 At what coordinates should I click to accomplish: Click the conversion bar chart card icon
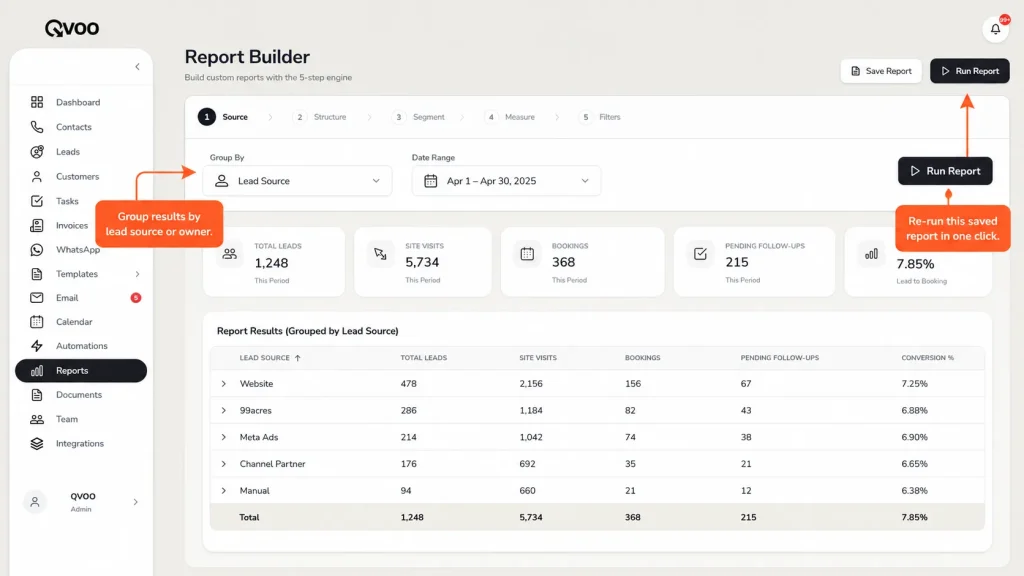(x=871, y=254)
